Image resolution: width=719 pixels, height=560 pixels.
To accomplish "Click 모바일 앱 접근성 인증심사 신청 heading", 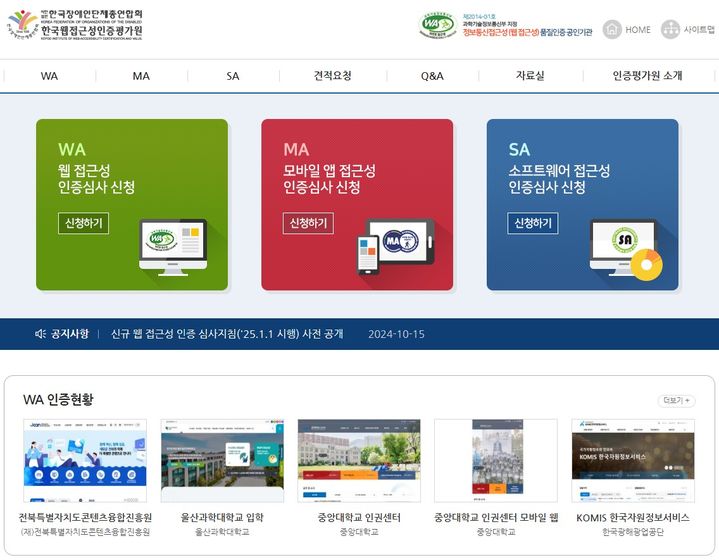I will (x=329, y=179).
